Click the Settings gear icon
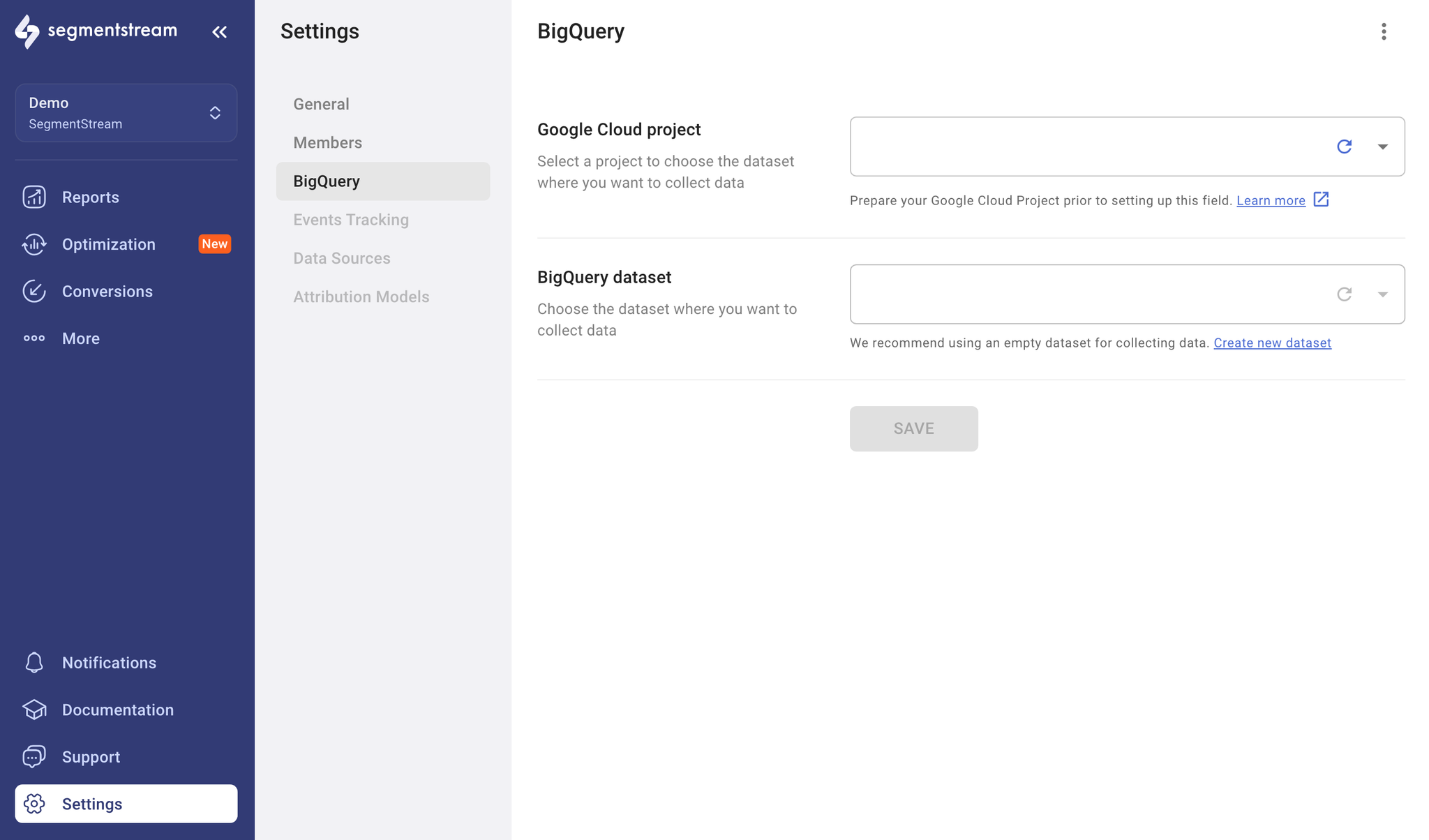This screenshot has height=840, width=1429. tap(33, 803)
